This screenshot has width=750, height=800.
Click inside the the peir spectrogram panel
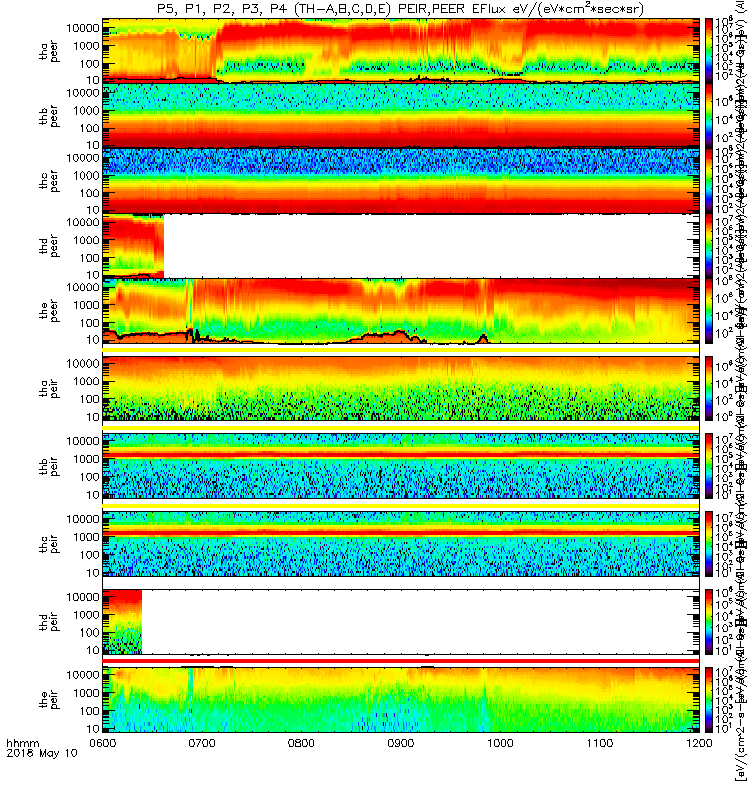(x=401, y=699)
